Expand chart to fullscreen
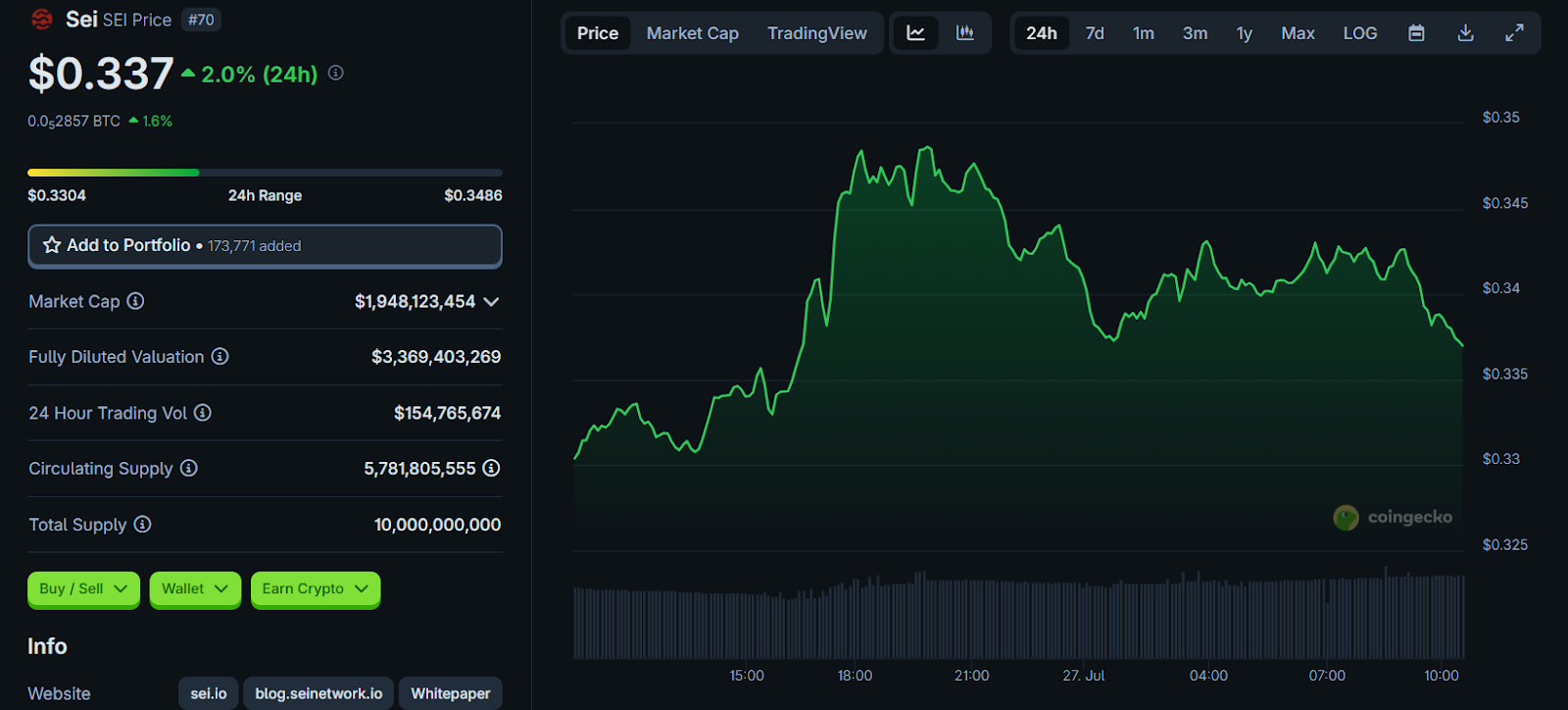 pos(1514,33)
